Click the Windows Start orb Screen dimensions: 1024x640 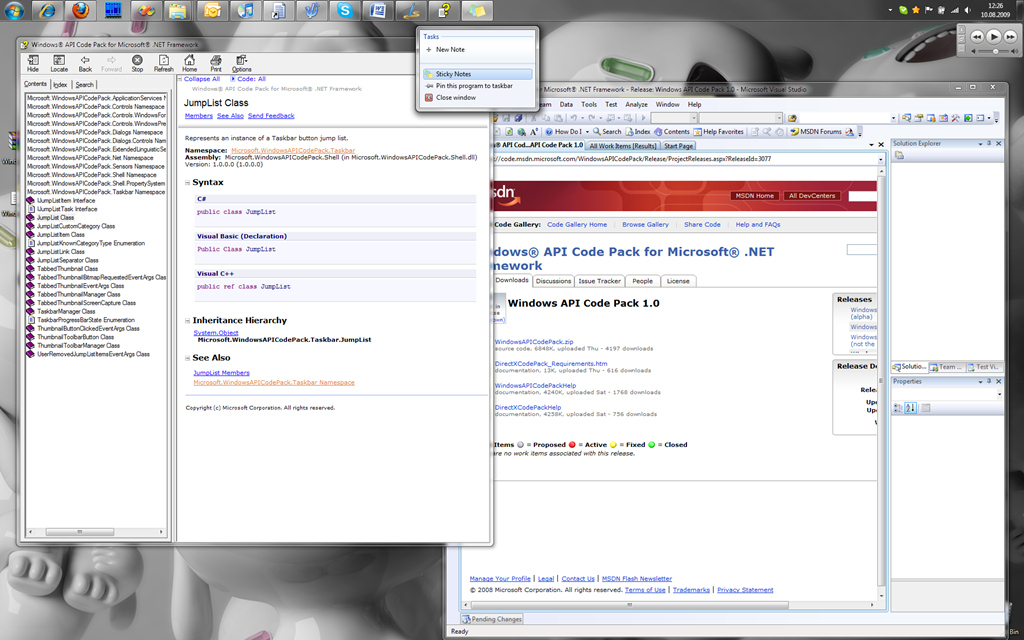(x=14, y=10)
